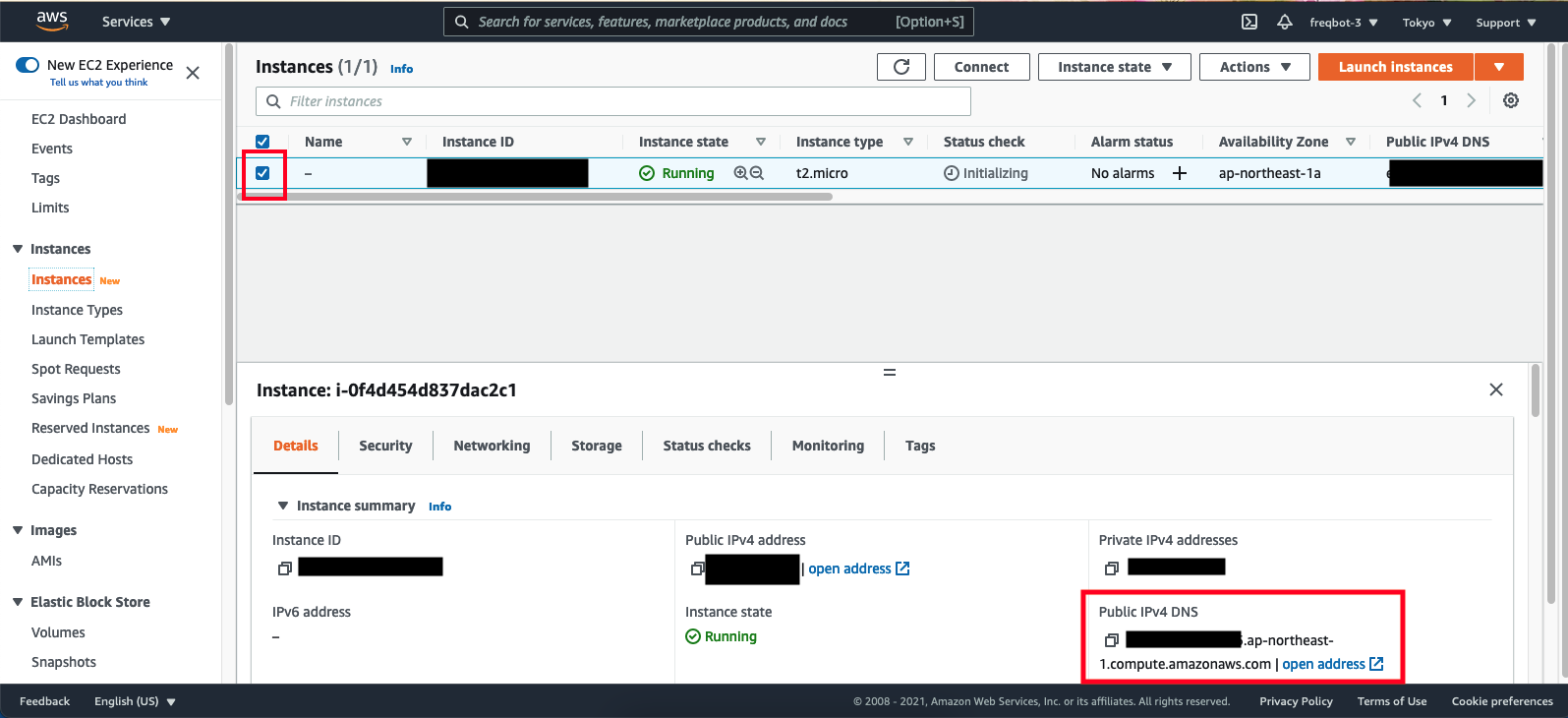Change language English (US) dropdown
This screenshot has width=1568, height=718.
pyautogui.click(x=135, y=701)
